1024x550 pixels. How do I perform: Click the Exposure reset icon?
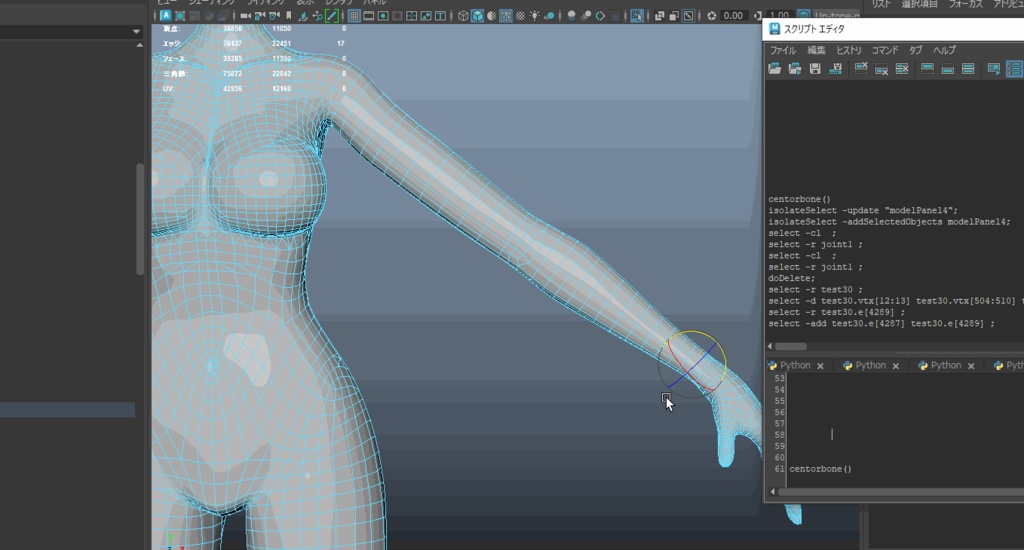coord(712,16)
